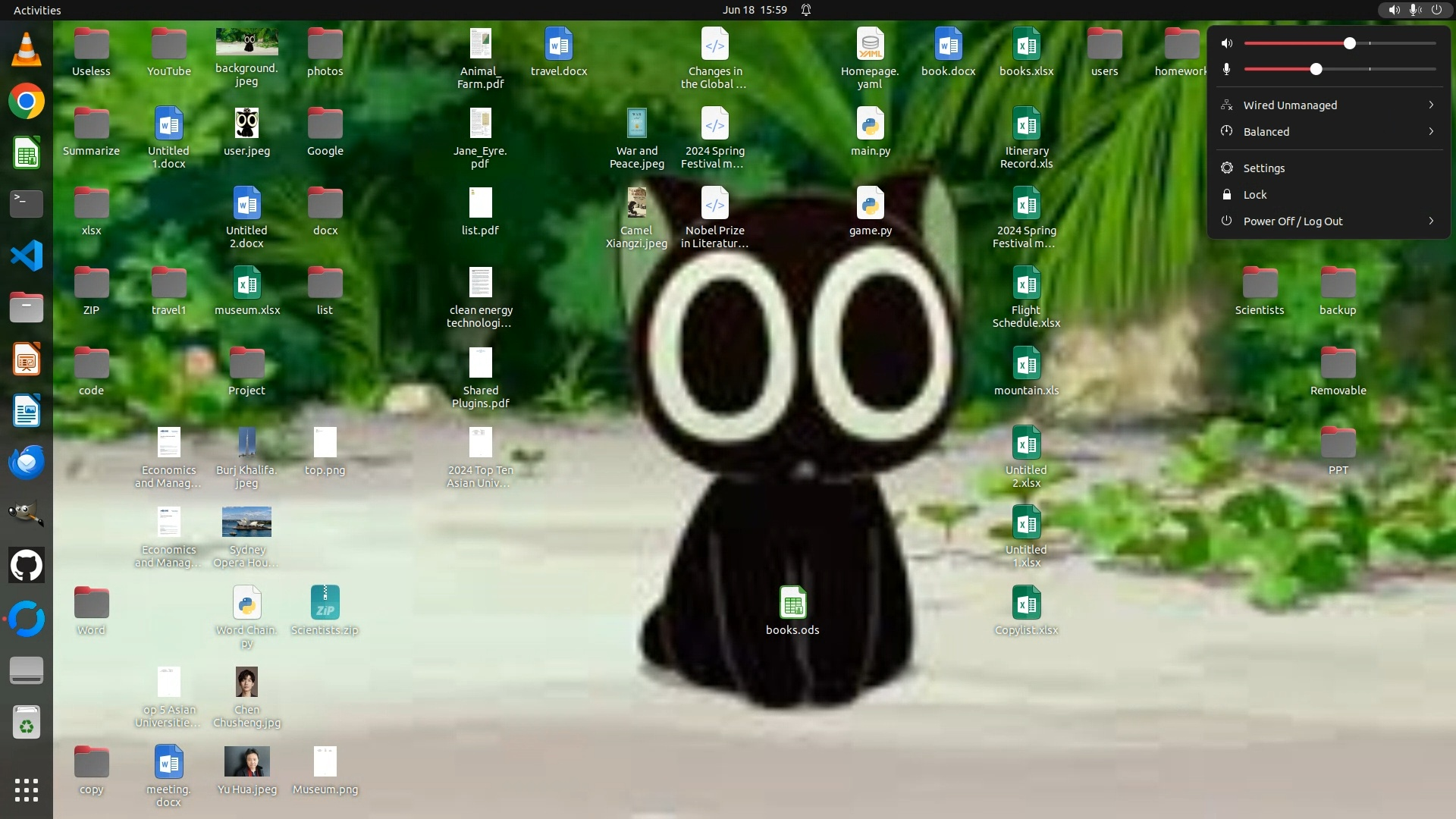Expand the Wired Unmanaged submenu arrow
The width and height of the screenshot is (1456, 819).
(1430, 105)
